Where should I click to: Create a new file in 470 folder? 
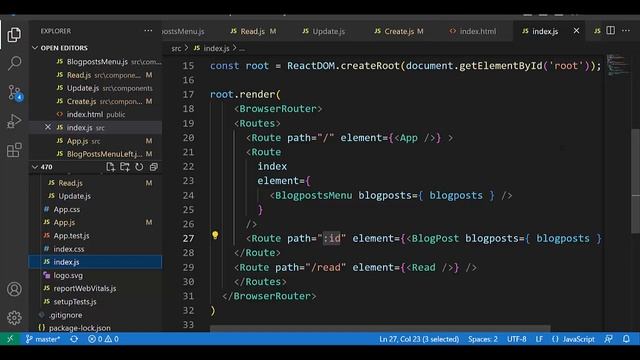(110, 167)
